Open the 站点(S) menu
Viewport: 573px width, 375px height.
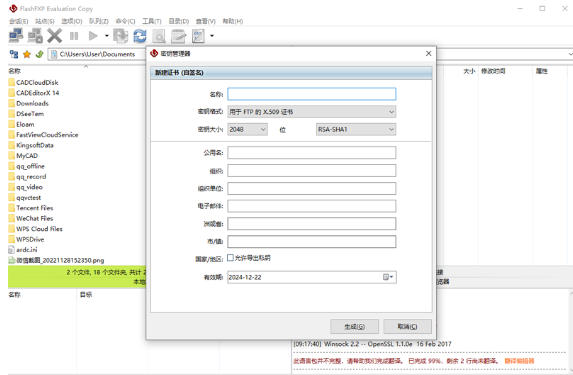(45, 21)
